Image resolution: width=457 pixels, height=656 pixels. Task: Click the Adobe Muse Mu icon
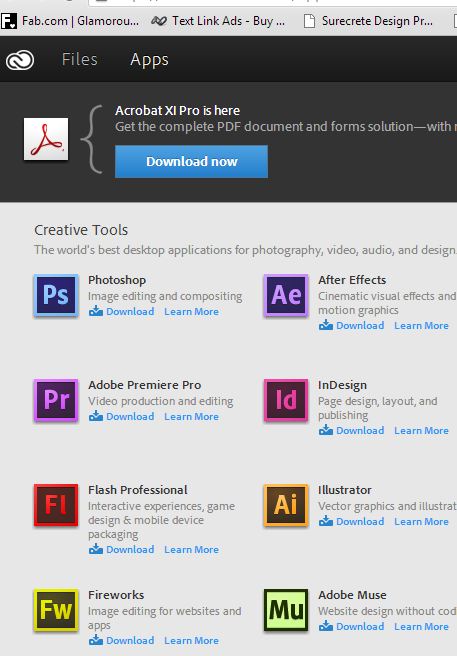[286, 610]
